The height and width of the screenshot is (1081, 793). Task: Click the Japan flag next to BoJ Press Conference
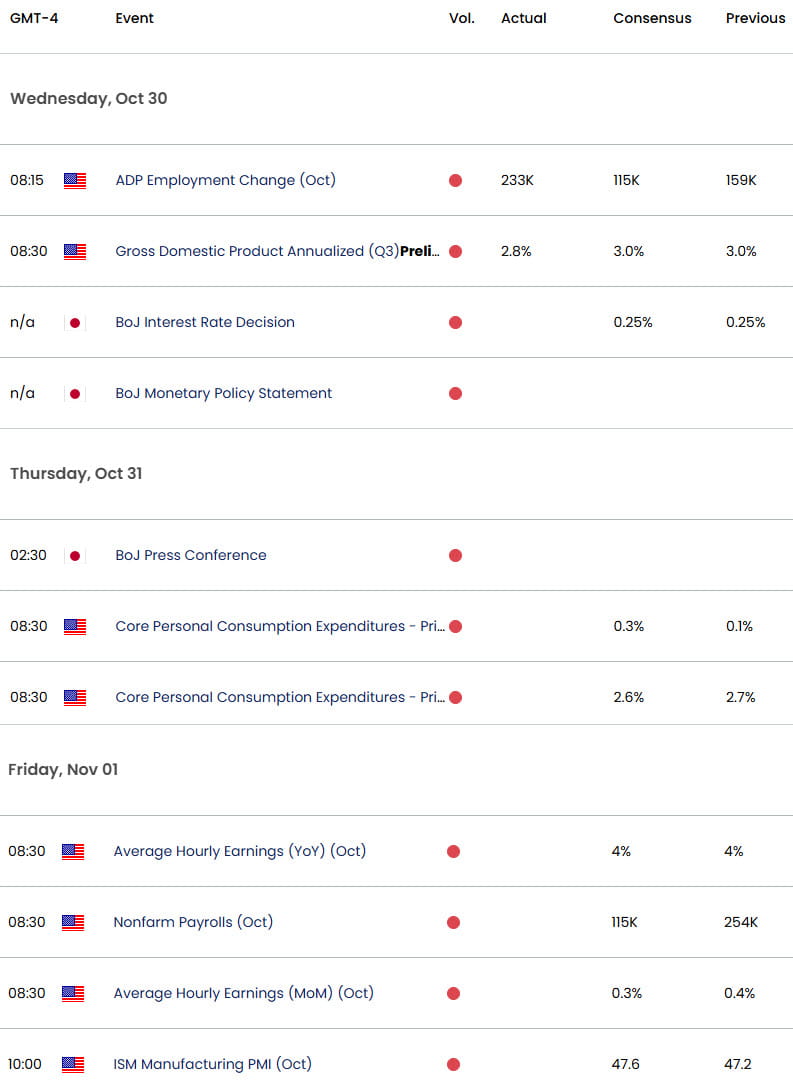tap(75, 555)
